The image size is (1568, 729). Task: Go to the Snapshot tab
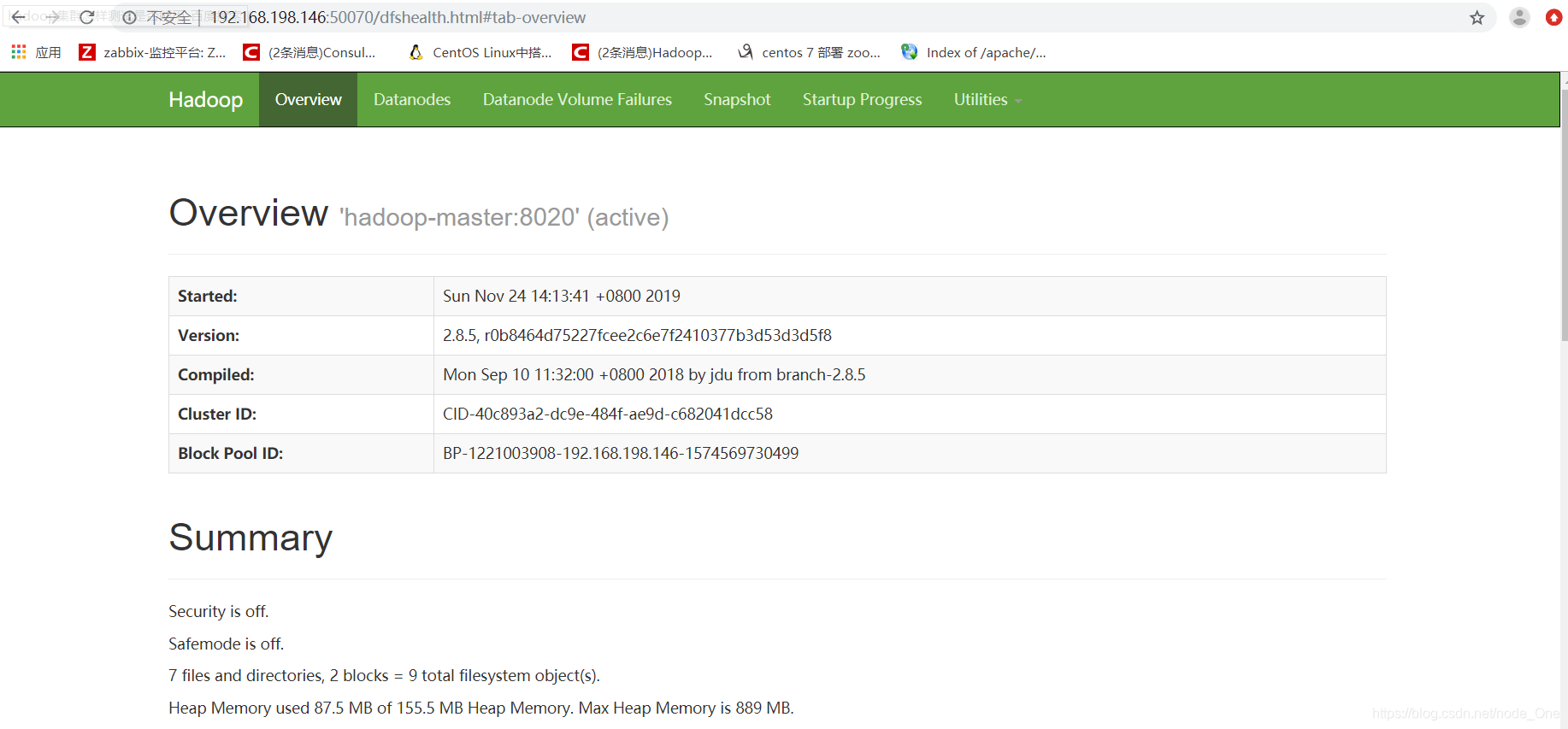tap(737, 100)
